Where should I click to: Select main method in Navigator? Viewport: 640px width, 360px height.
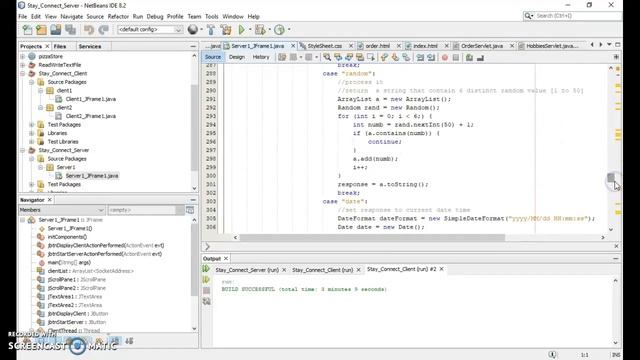pos(69,262)
